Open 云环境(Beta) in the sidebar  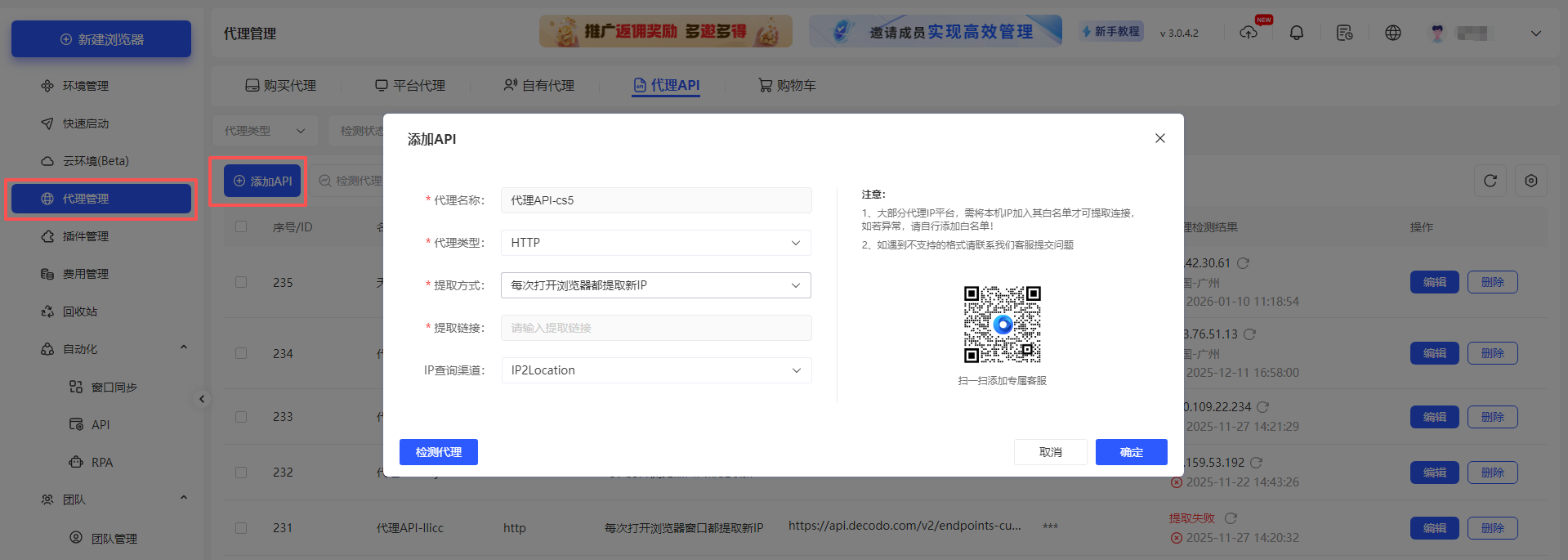tap(96, 161)
